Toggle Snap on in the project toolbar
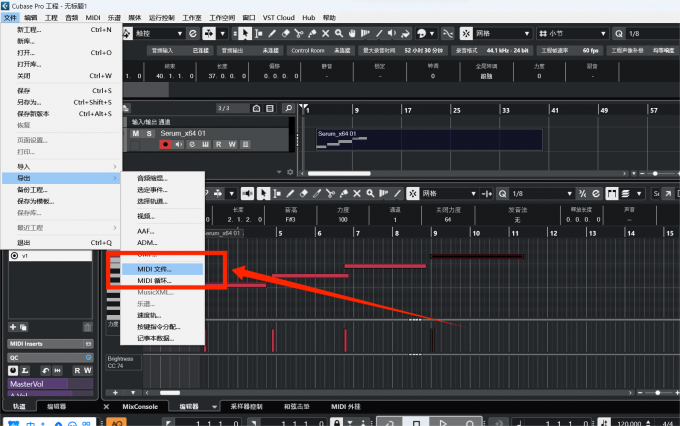Viewport: 680px width, 426px height. pos(466,33)
